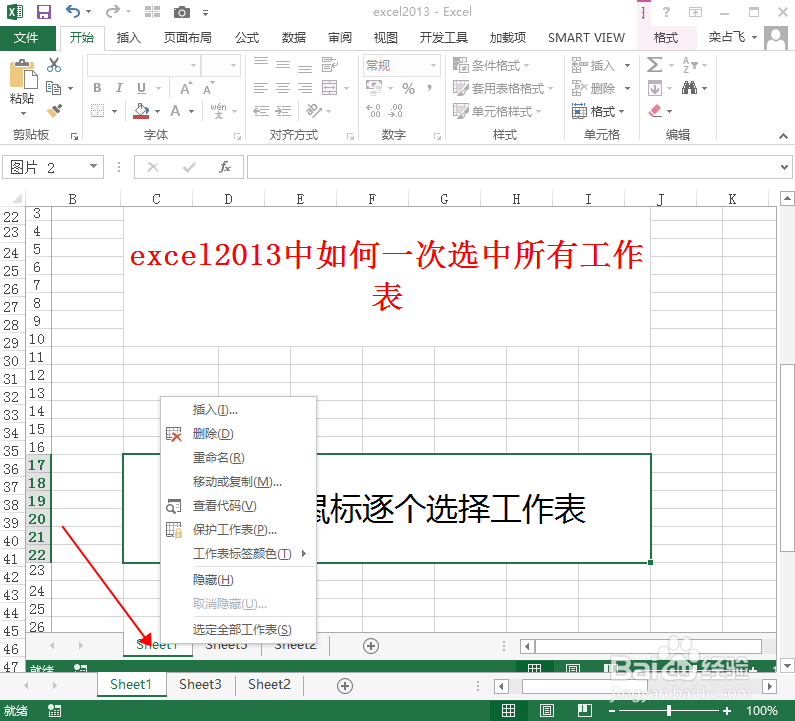This screenshot has width=795, height=721.
Task: Click the zoom in plus button
Action: click(x=727, y=710)
